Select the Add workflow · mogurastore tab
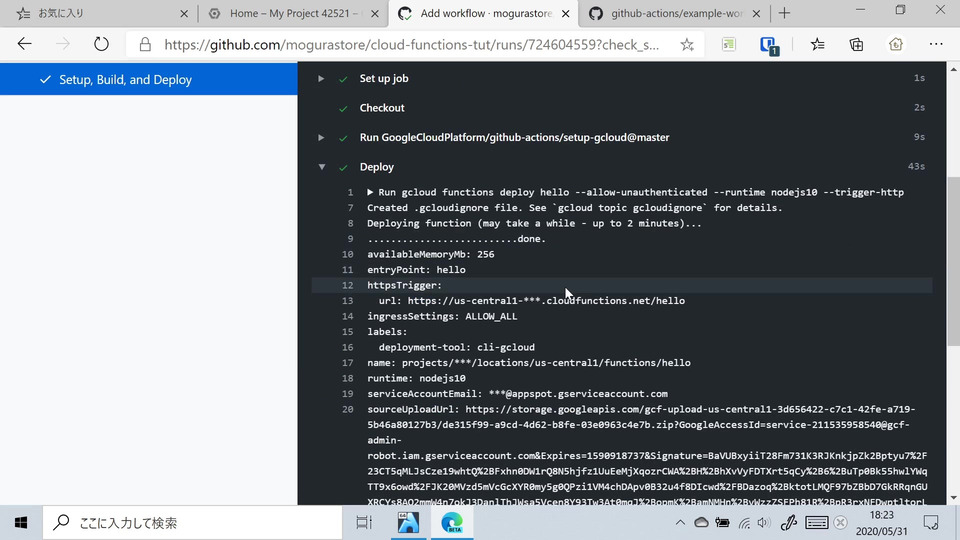 coord(484,13)
